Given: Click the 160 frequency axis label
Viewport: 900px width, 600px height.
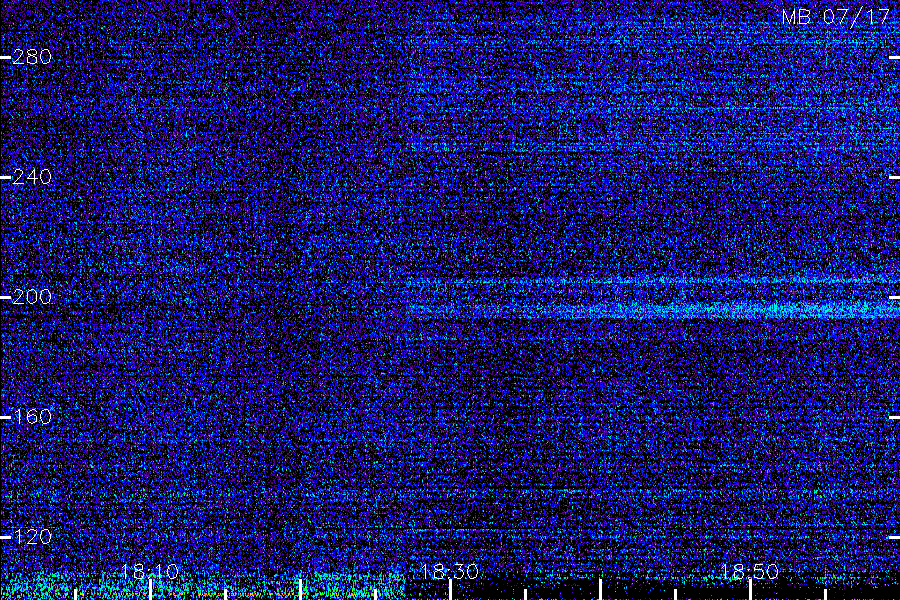Looking at the screenshot, I should coord(32,417).
